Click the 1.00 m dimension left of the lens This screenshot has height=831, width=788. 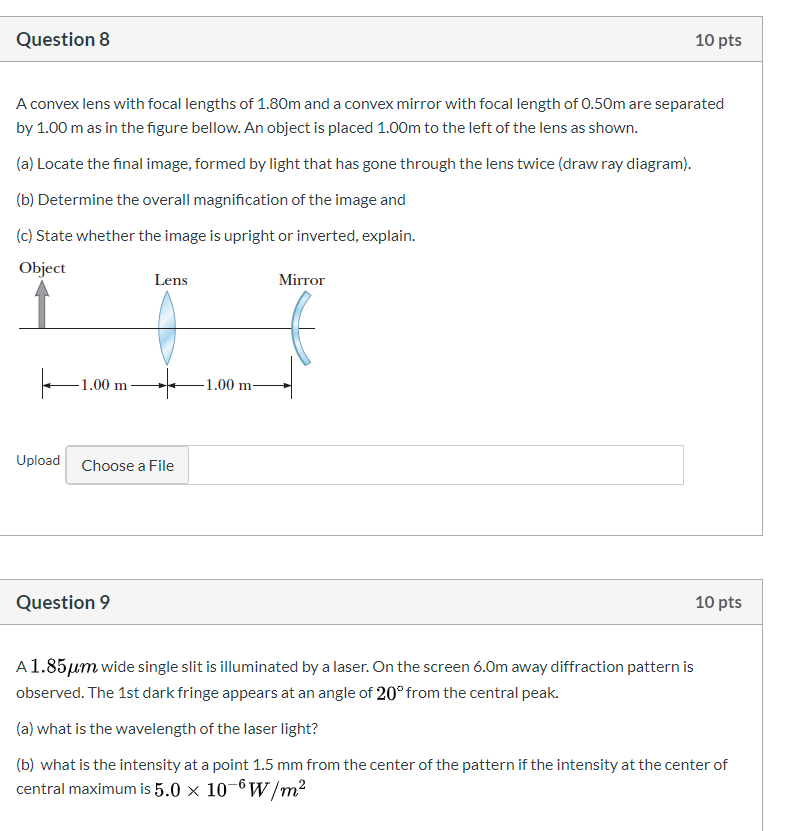[104, 385]
